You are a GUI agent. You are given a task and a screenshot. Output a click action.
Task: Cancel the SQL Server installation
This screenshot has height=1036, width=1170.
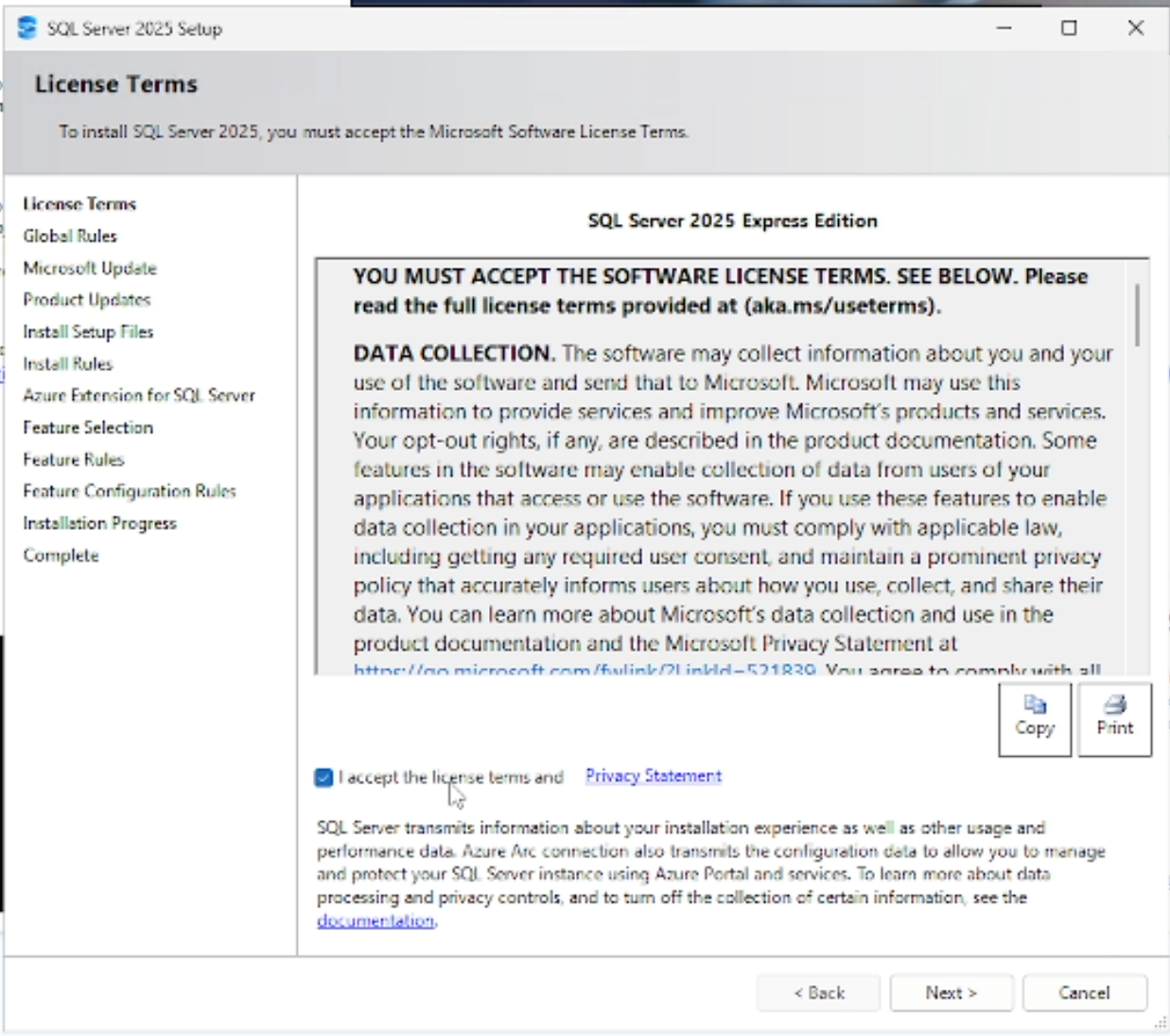(x=1084, y=992)
